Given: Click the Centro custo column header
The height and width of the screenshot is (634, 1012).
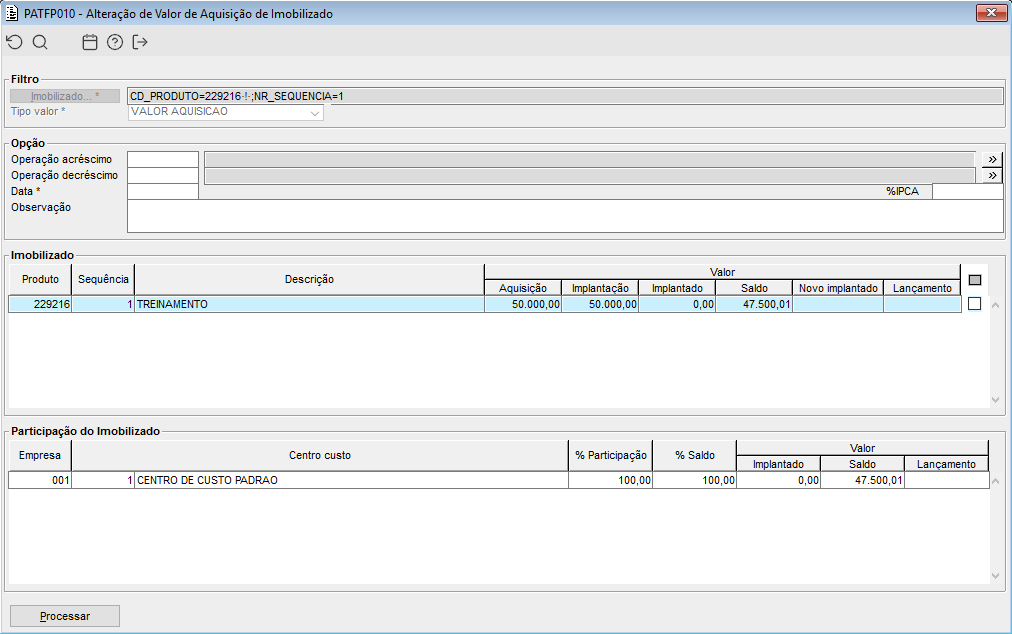Looking at the screenshot, I should (319, 455).
